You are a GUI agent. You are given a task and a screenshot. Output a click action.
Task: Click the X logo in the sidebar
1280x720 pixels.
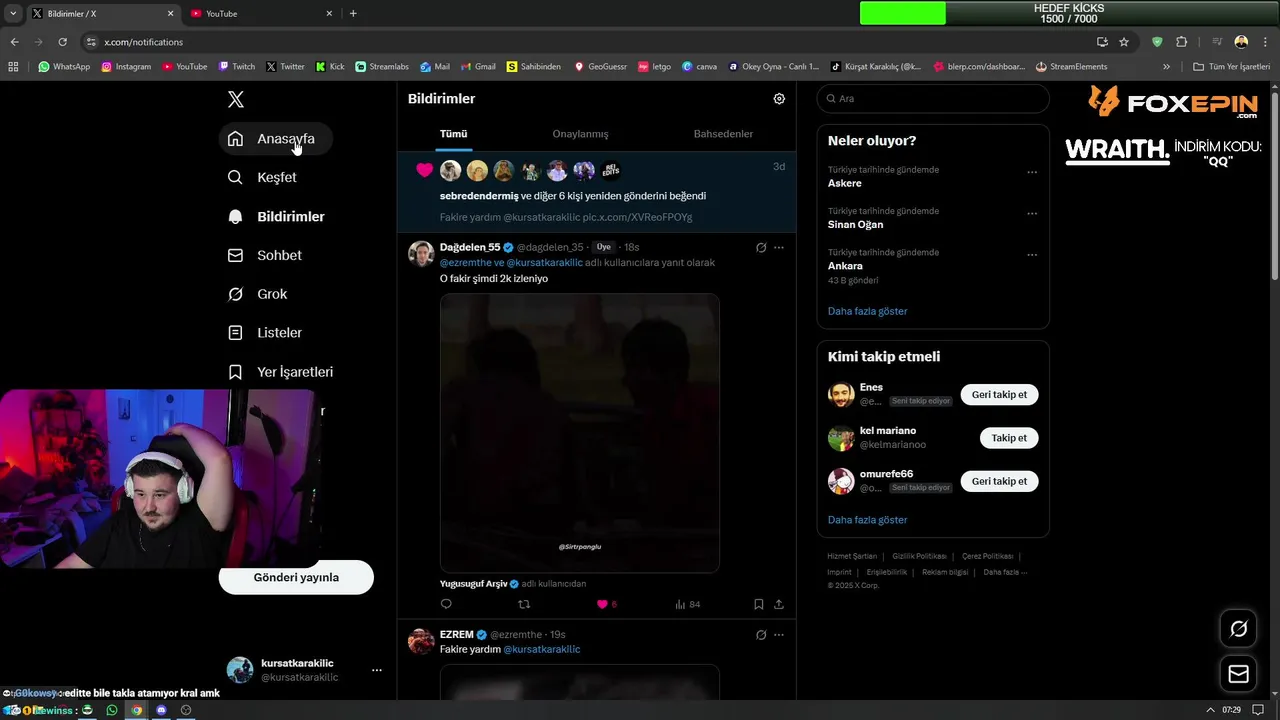pos(236,99)
